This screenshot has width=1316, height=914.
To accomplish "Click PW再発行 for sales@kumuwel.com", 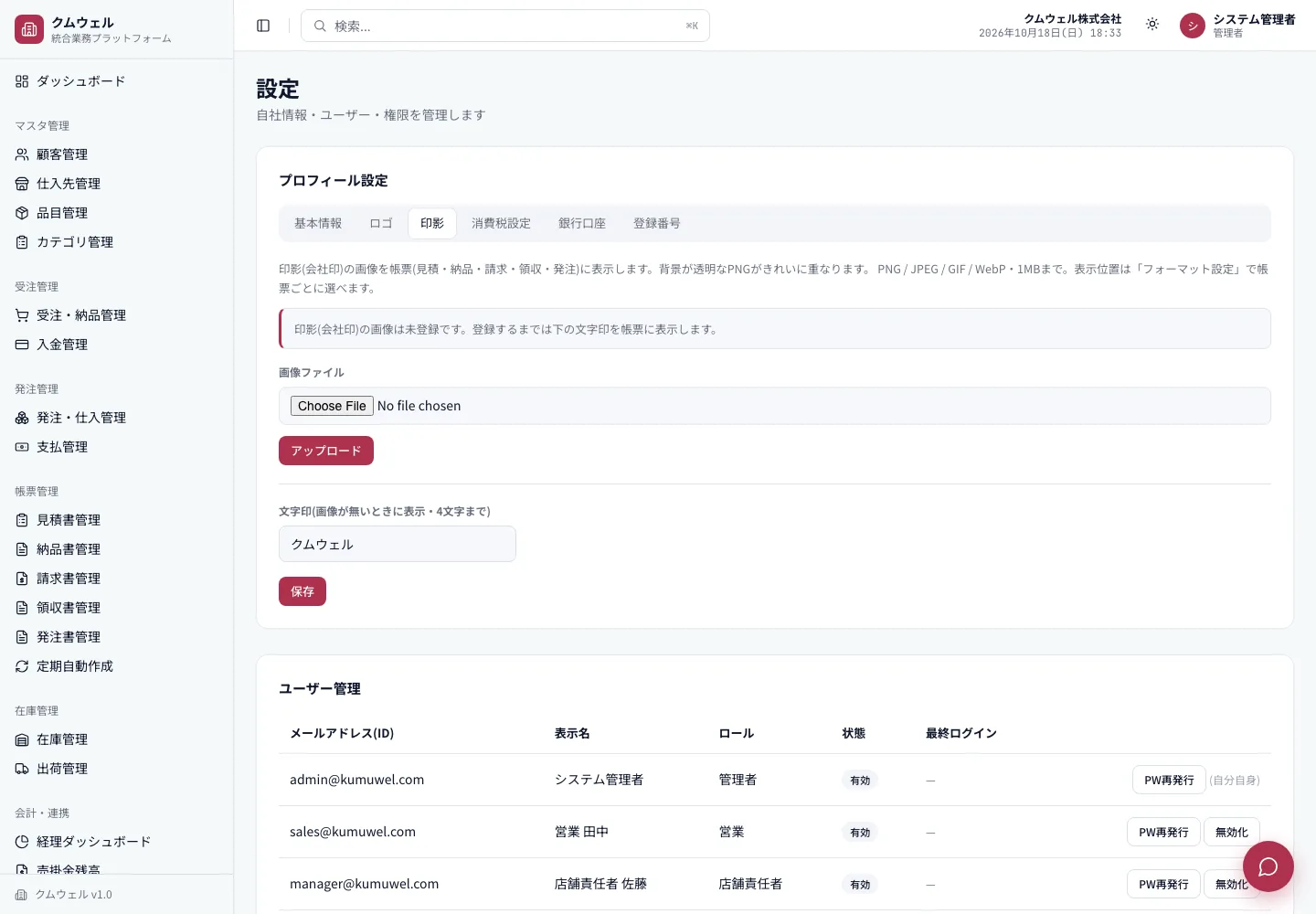I will click(x=1163, y=832).
